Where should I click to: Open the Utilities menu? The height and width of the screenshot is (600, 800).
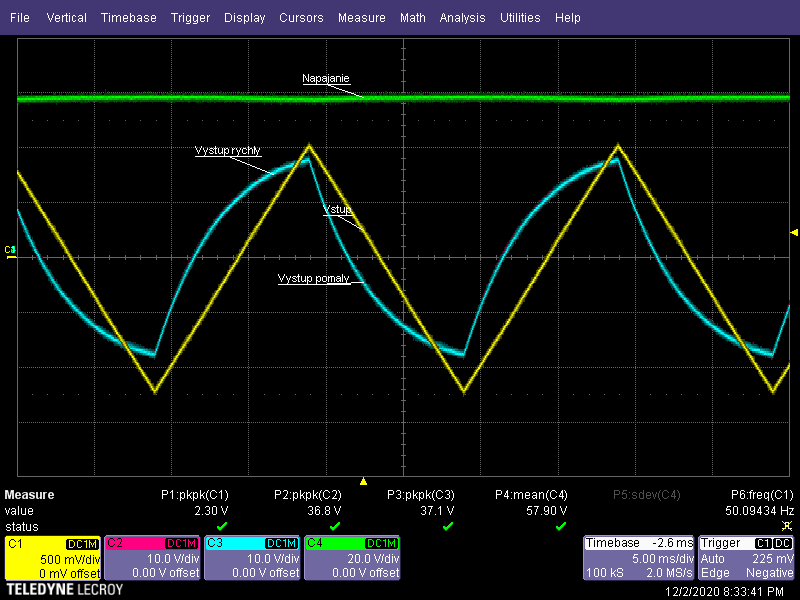pos(520,18)
